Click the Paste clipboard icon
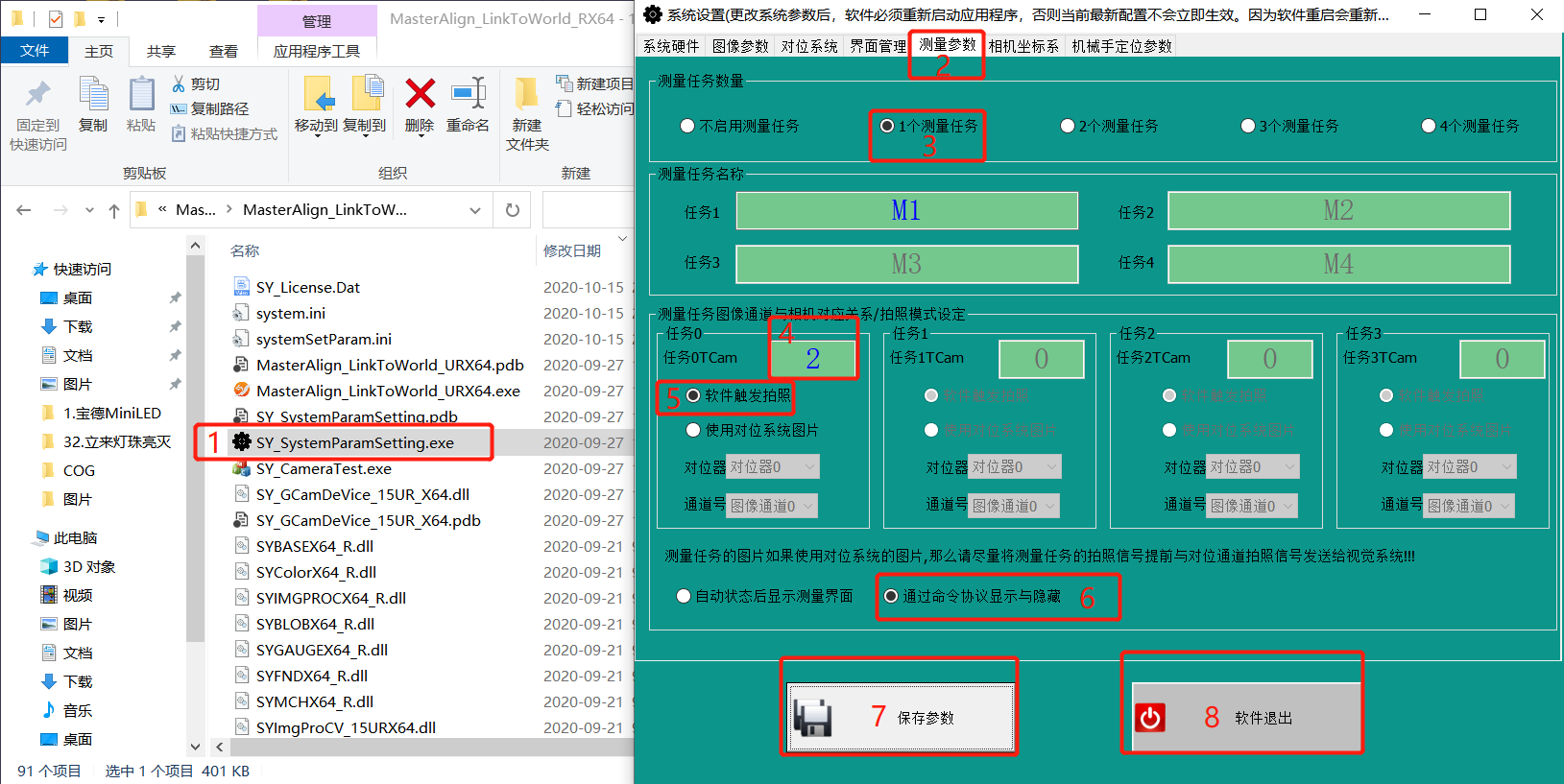1564x784 pixels. 141,95
